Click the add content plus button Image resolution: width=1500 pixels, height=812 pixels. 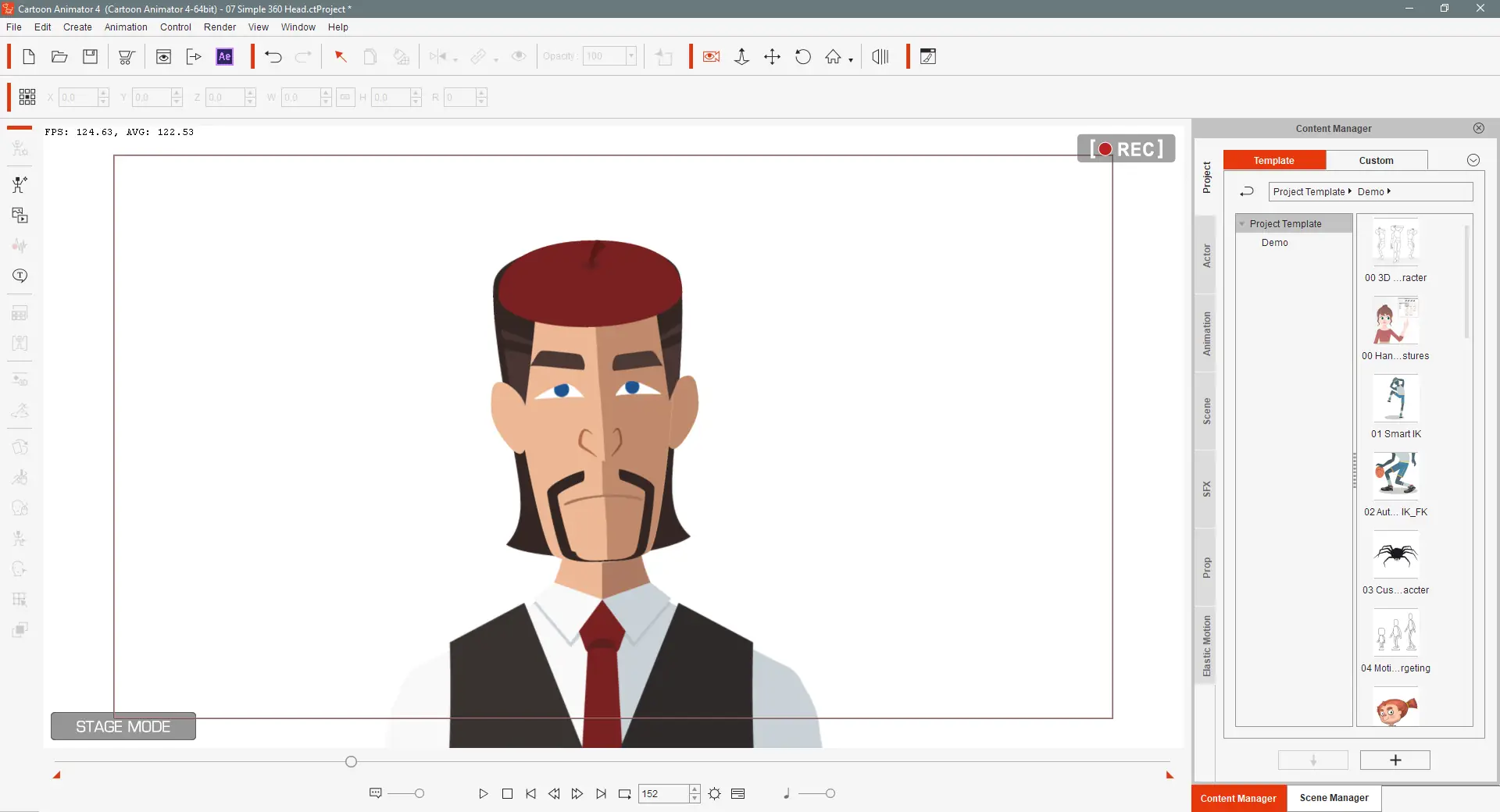point(1395,760)
